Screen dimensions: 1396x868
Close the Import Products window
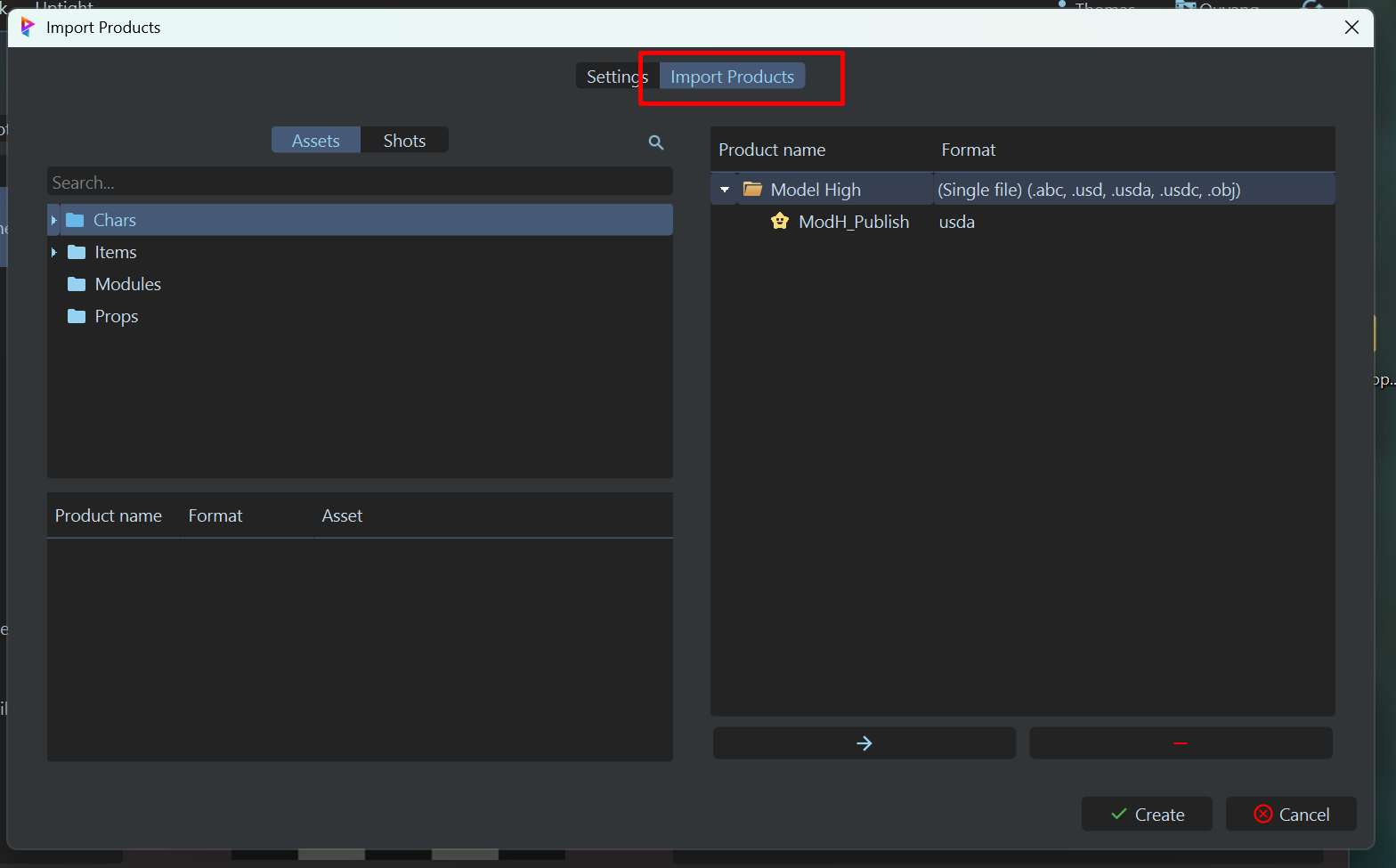click(x=1351, y=28)
